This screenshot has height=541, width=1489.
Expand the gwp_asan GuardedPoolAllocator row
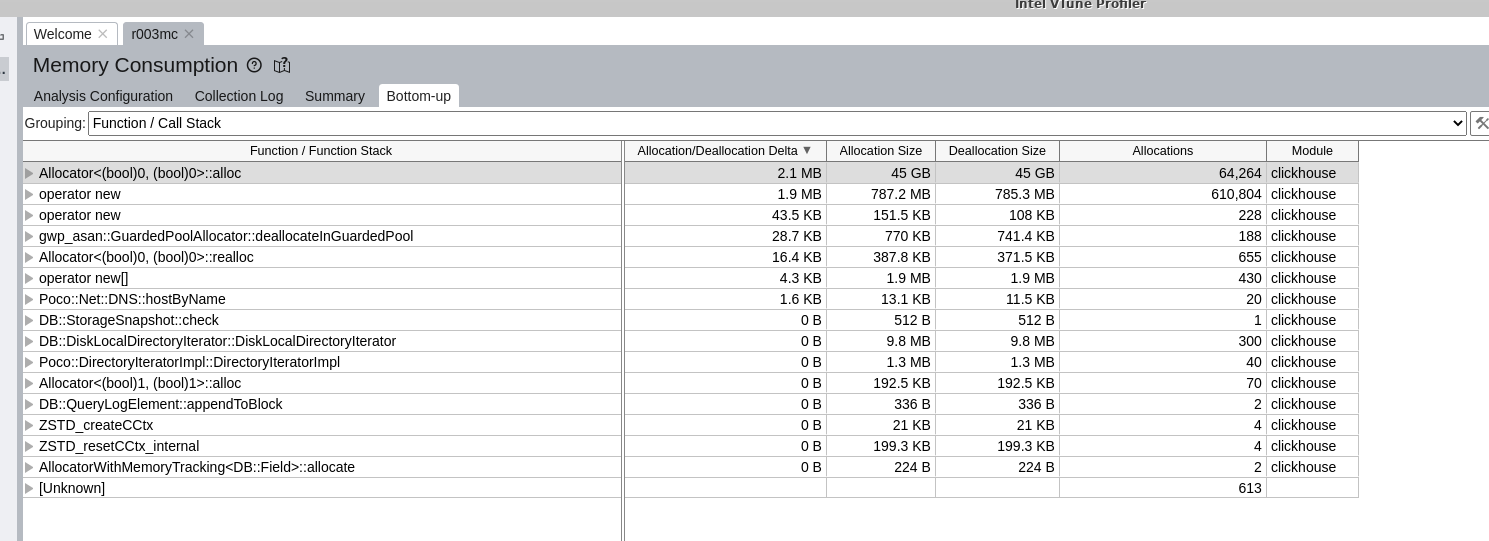click(29, 236)
